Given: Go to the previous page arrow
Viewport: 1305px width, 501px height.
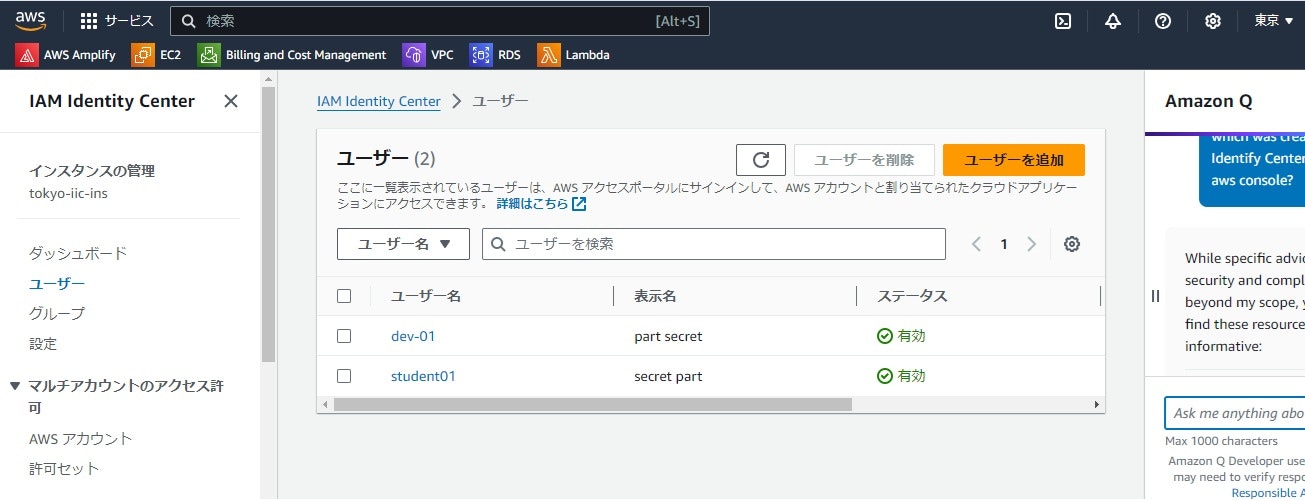Looking at the screenshot, I should coord(977,244).
